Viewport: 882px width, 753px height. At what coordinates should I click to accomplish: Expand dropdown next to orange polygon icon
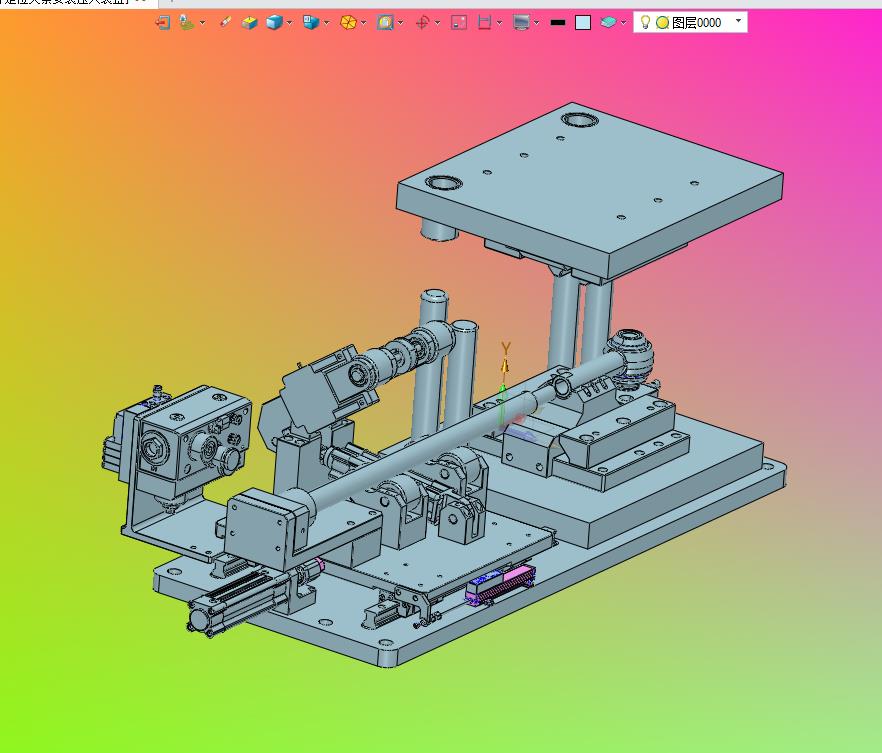[x=363, y=23]
